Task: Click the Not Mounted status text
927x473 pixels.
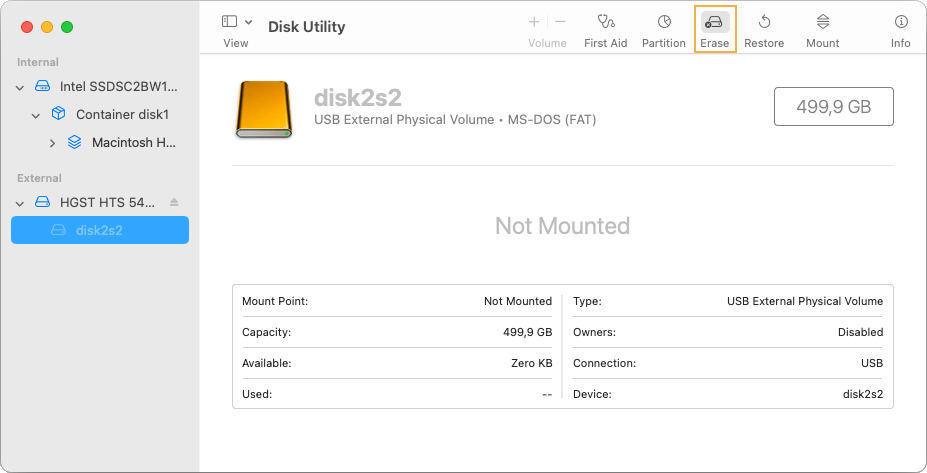Action: [562, 226]
